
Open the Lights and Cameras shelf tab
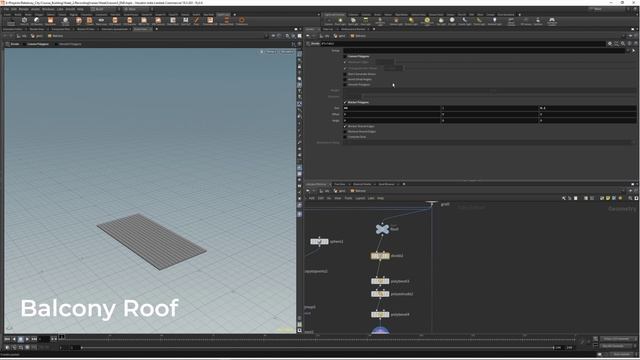click(x=334, y=15)
